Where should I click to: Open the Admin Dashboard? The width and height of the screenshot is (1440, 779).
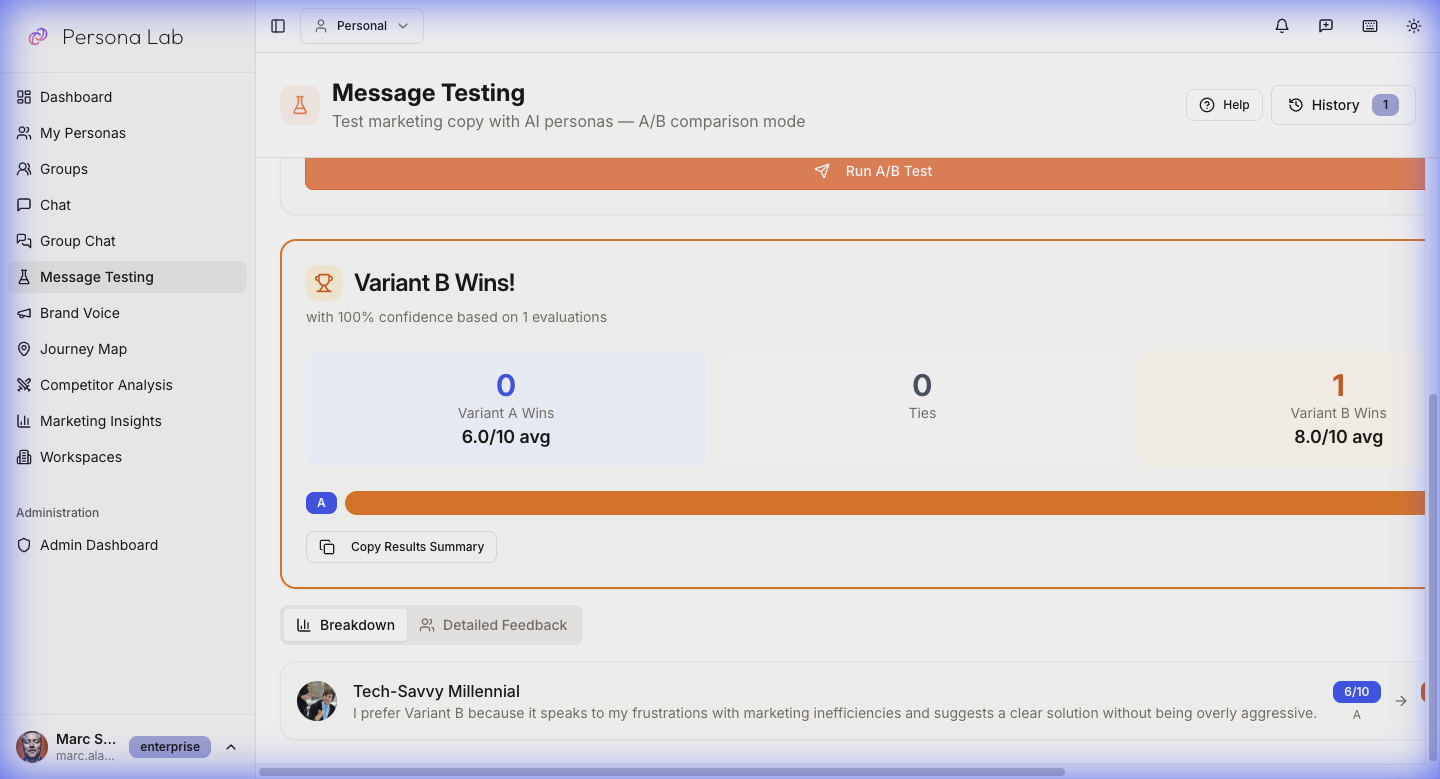tap(127, 545)
